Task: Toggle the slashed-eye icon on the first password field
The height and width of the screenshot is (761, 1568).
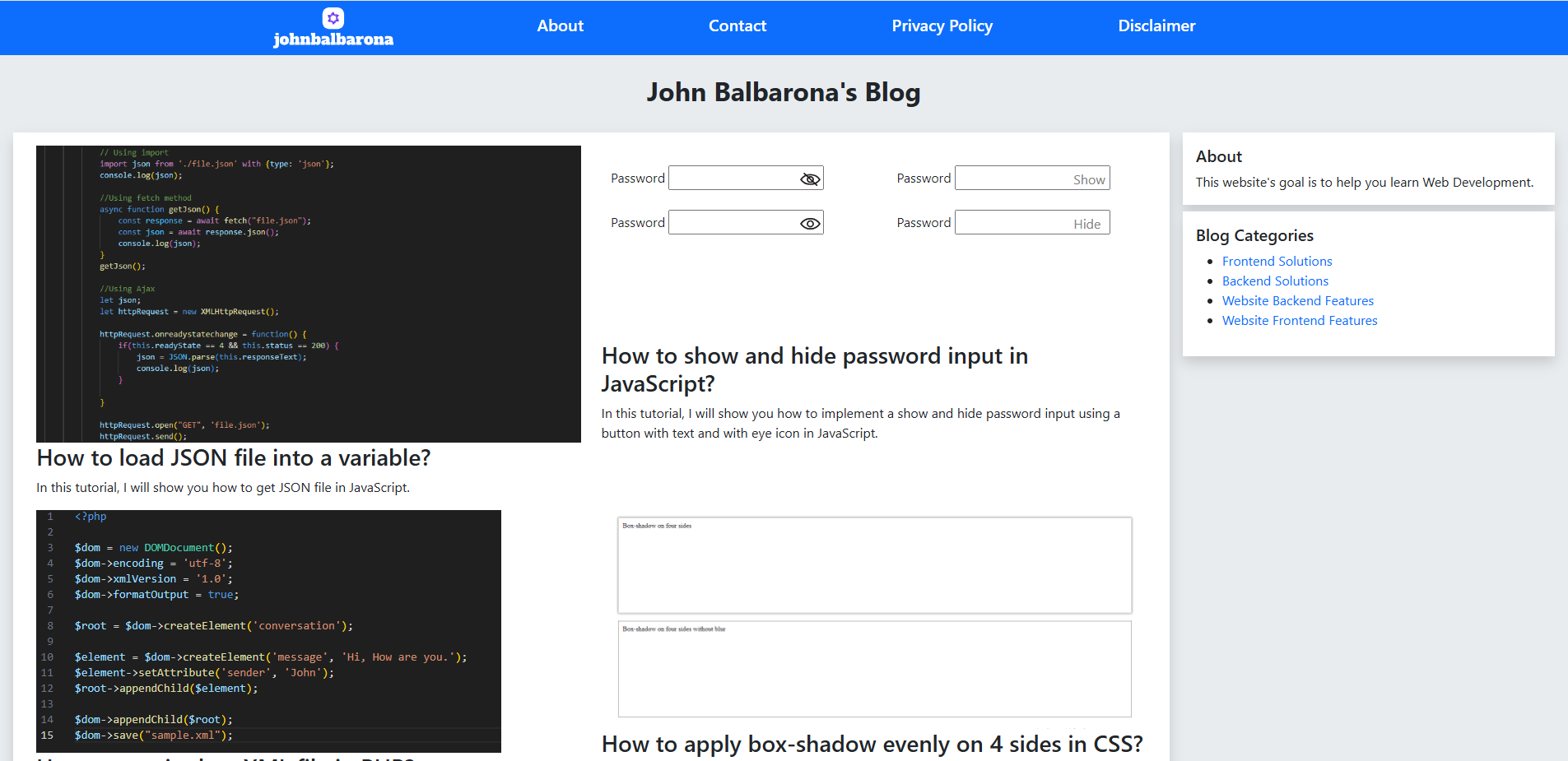Action: (x=809, y=178)
